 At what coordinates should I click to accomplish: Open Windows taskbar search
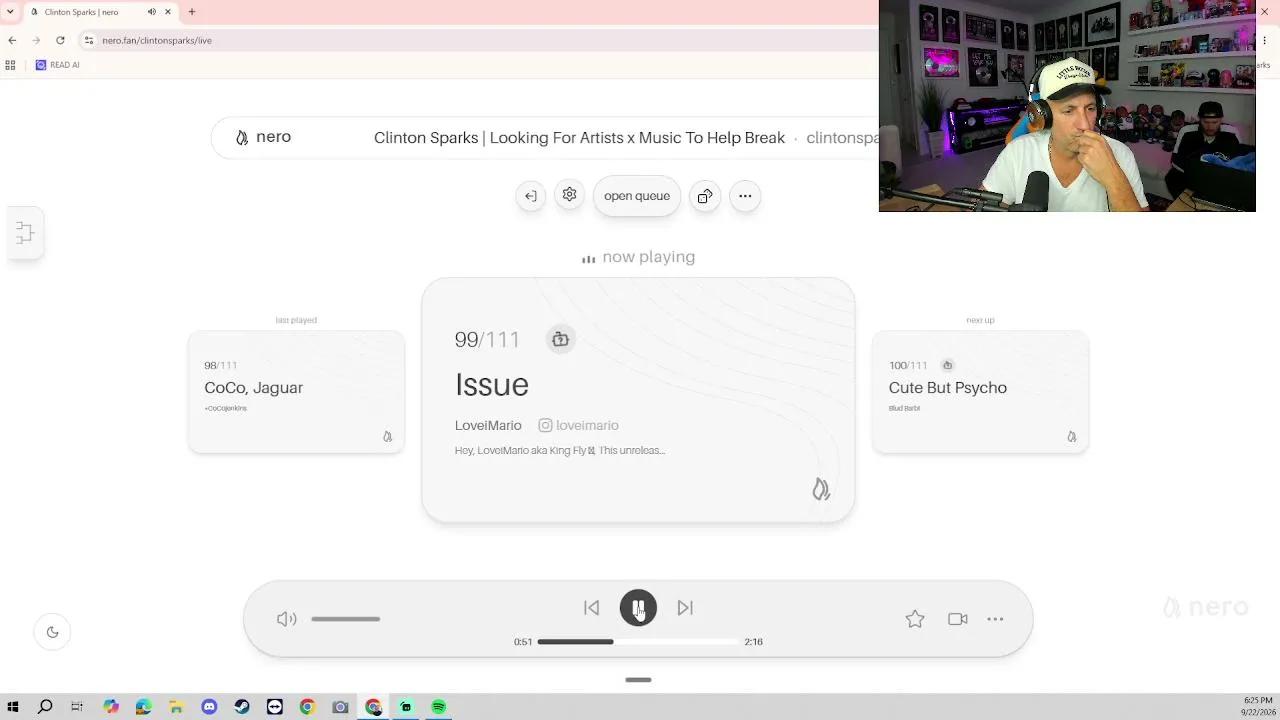coord(45,707)
